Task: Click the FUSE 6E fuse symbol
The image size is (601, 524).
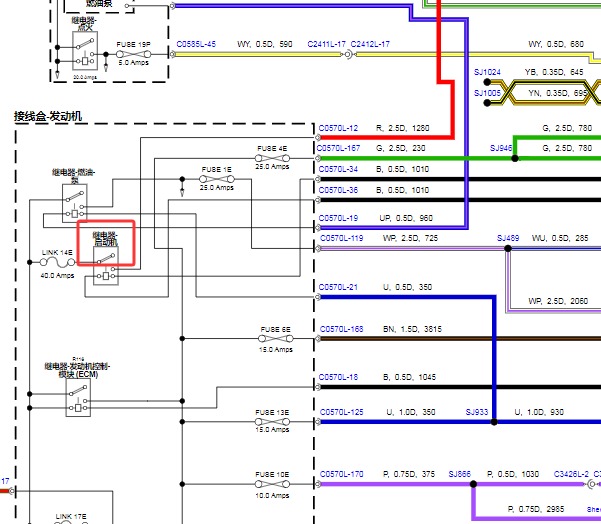Action: point(276,338)
